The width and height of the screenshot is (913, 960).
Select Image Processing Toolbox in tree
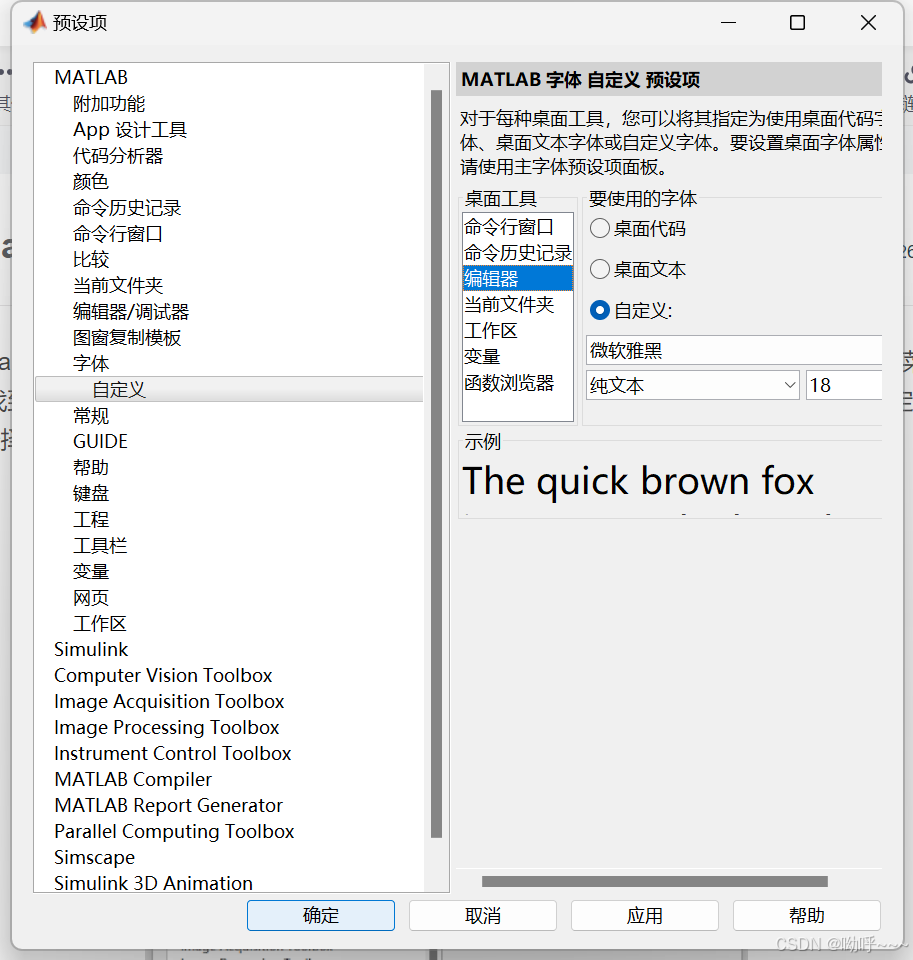(x=167, y=727)
